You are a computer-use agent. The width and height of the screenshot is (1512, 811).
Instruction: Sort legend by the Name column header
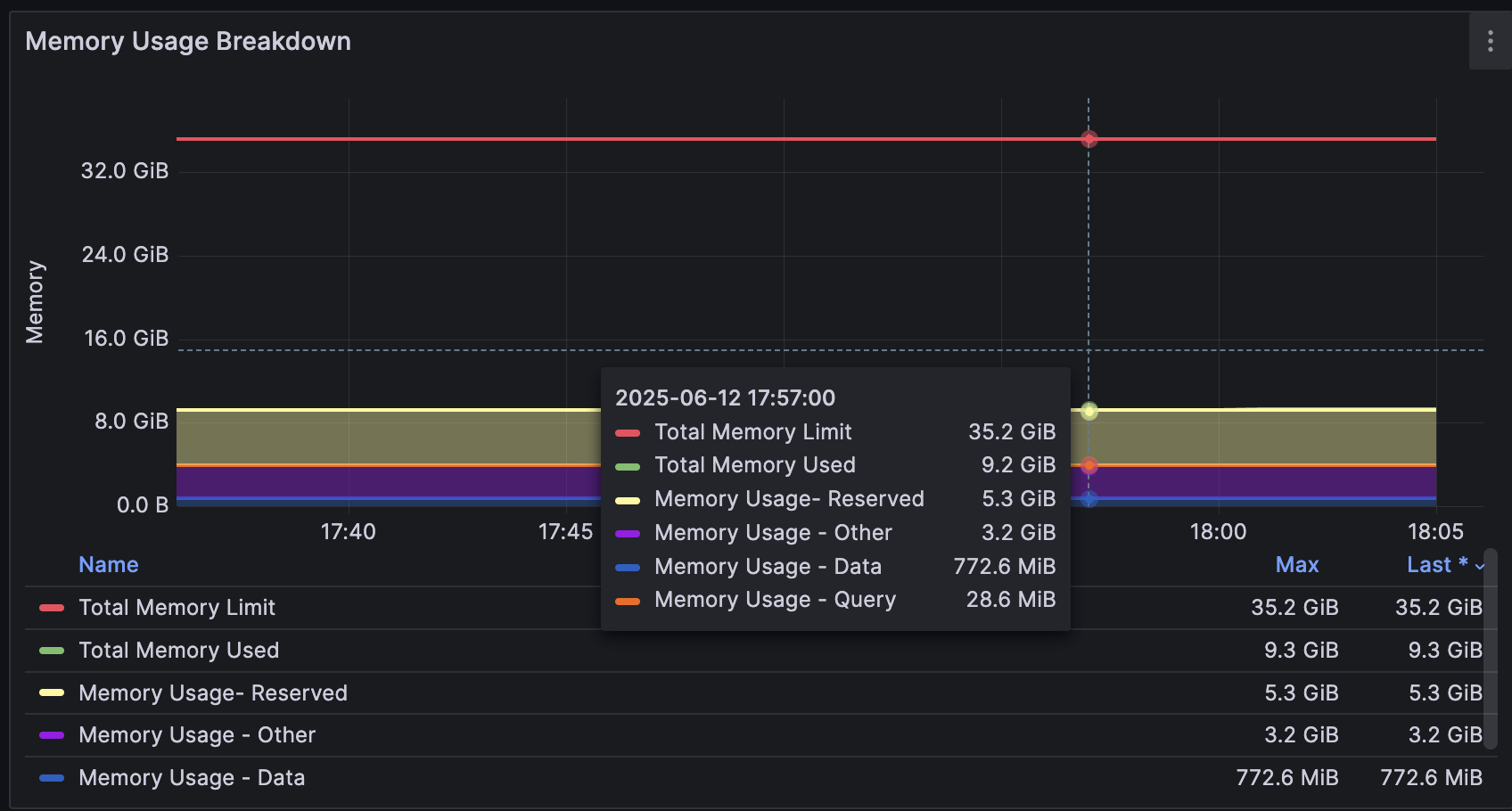click(109, 565)
